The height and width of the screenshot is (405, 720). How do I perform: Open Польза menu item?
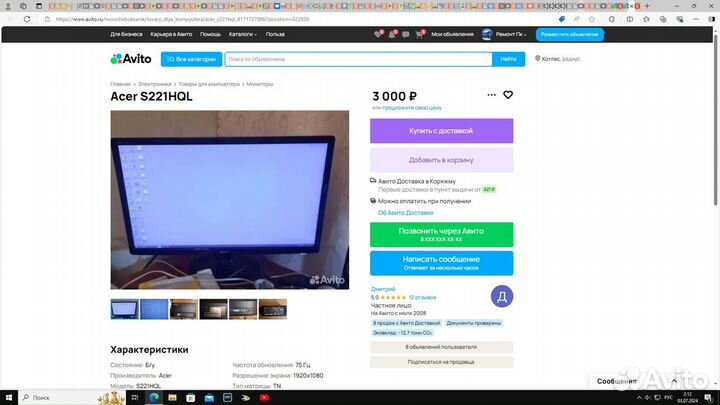pos(275,34)
